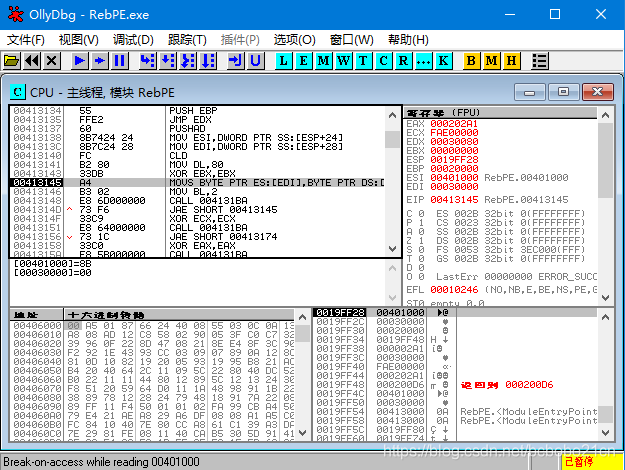This screenshot has height=470, width=625.
Task: Toggle the Z flag bit
Action: click(421, 240)
